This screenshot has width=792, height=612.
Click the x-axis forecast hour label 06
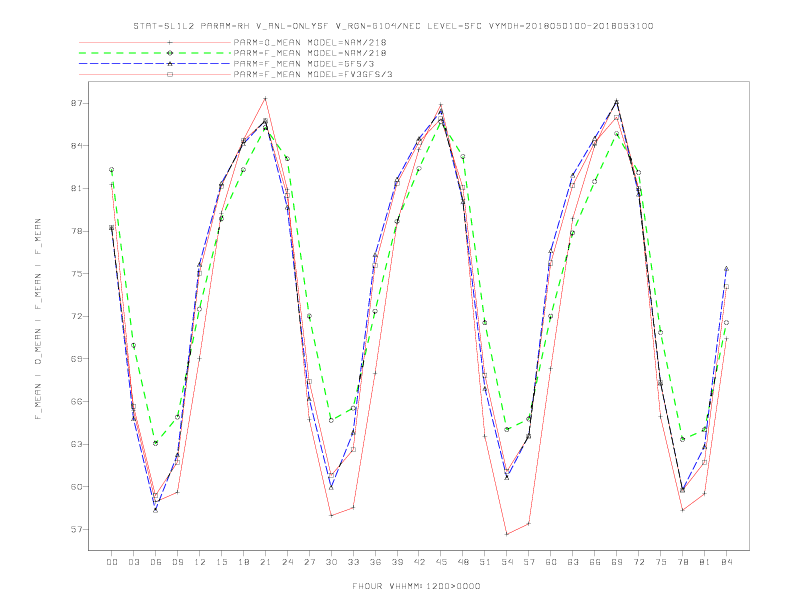pos(156,562)
